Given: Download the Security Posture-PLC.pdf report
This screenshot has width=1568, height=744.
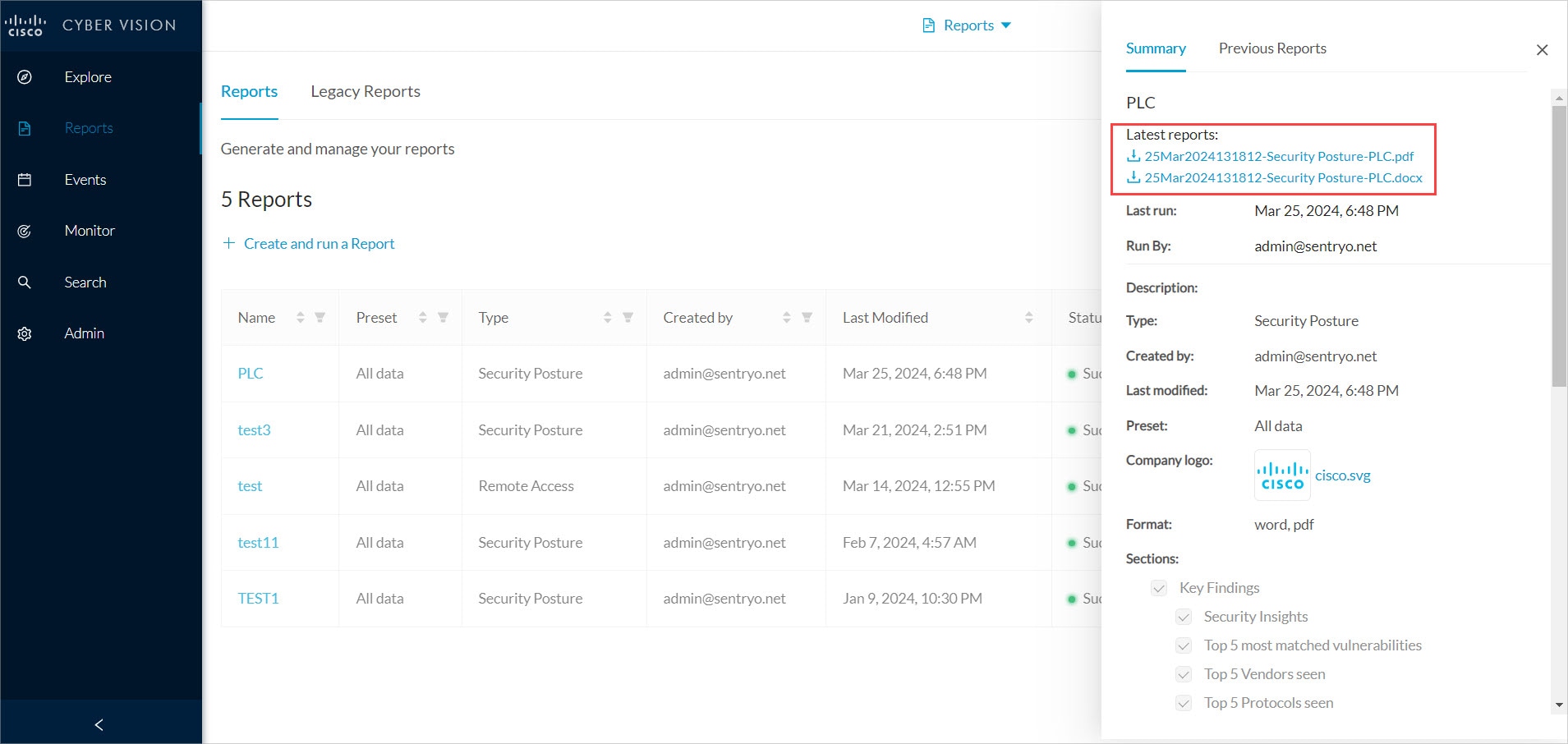Looking at the screenshot, I should tap(1278, 156).
